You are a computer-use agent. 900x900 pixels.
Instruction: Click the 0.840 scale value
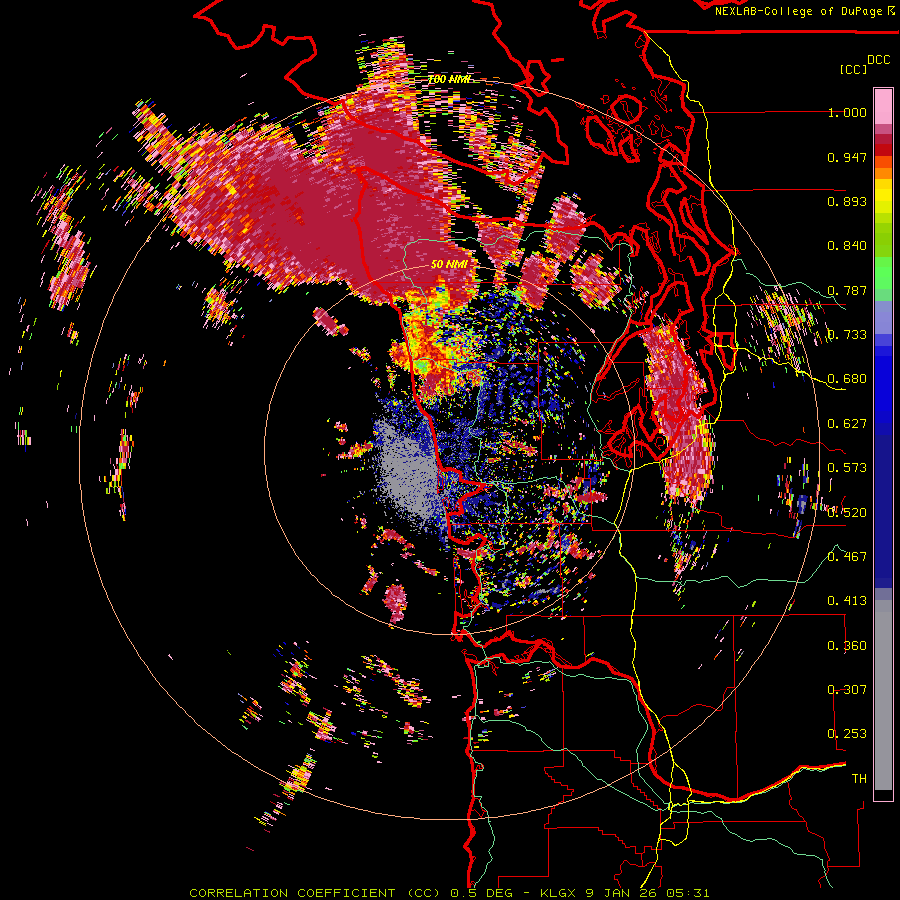[847, 246]
